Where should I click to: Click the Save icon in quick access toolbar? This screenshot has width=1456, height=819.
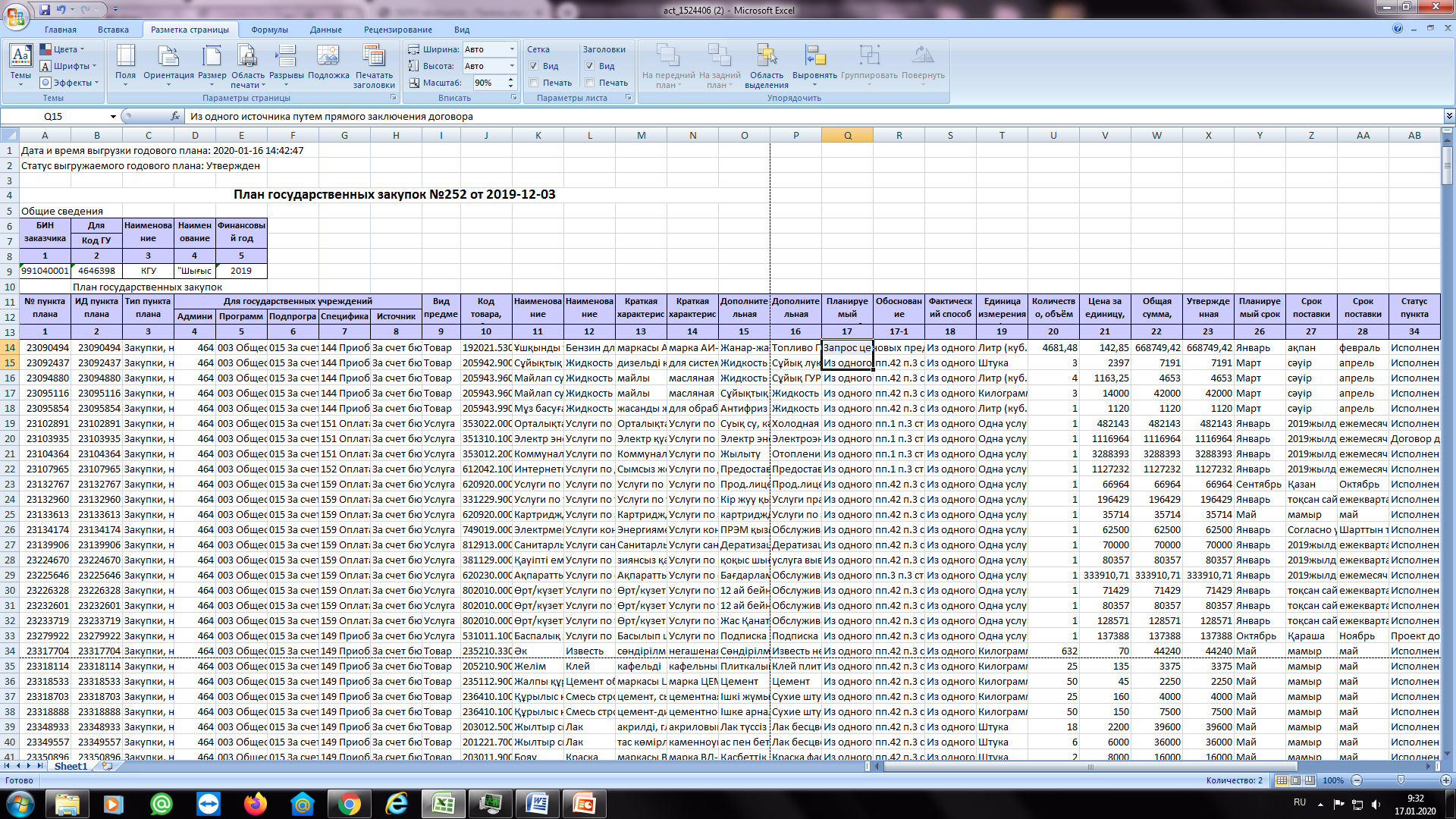pos(45,10)
